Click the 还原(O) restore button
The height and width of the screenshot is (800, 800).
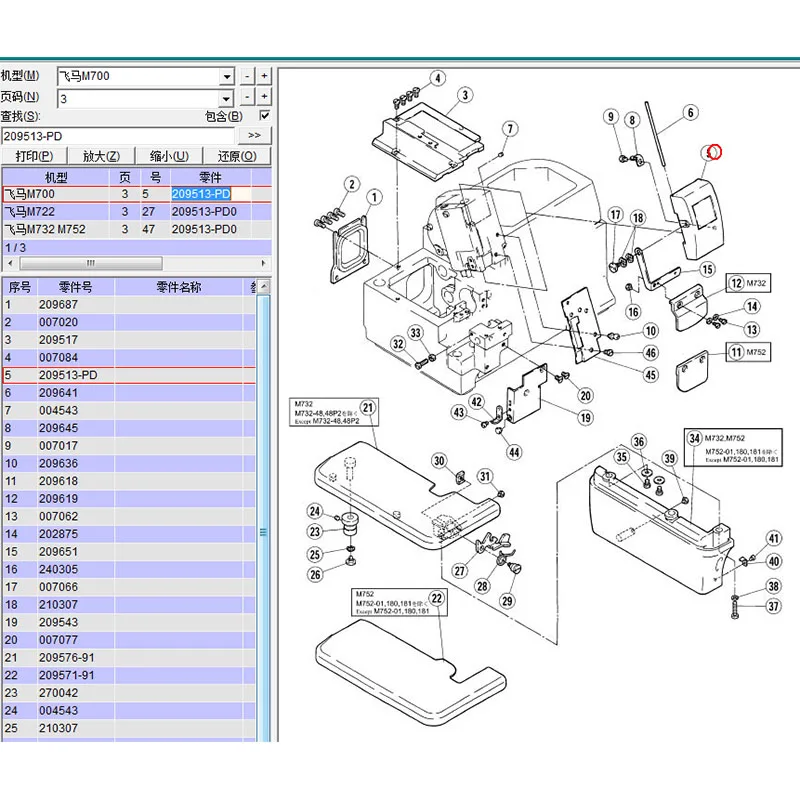point(237,156)
